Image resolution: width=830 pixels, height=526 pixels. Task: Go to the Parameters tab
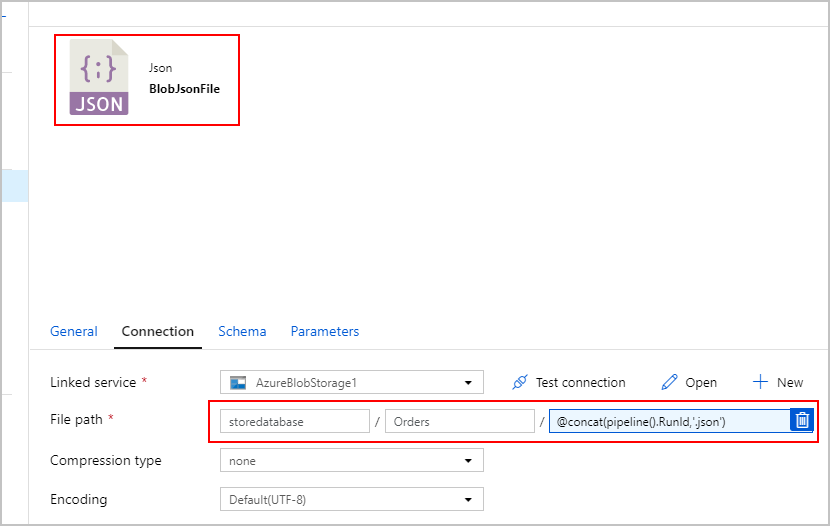(324, 331)
